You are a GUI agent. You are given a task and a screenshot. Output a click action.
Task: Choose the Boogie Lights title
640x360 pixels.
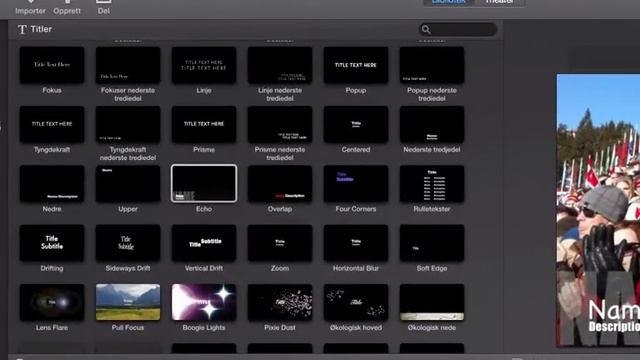204,302
